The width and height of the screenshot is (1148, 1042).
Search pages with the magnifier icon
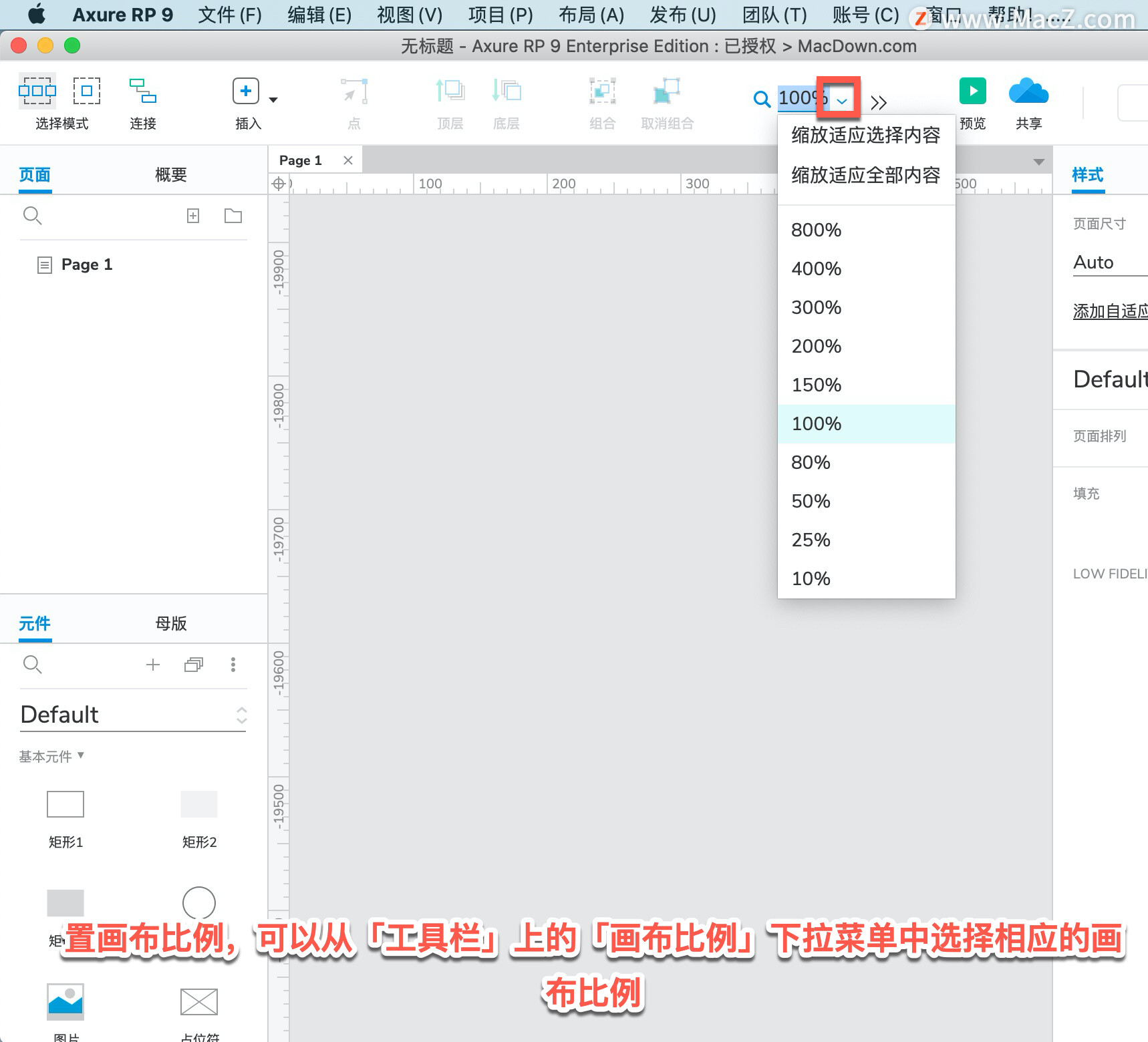[32, 216]
